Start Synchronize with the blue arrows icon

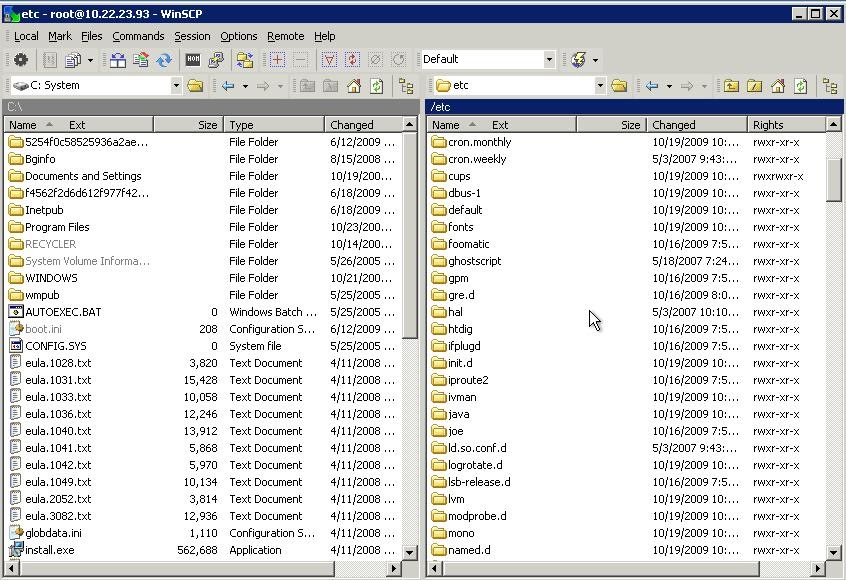(165, 60)
